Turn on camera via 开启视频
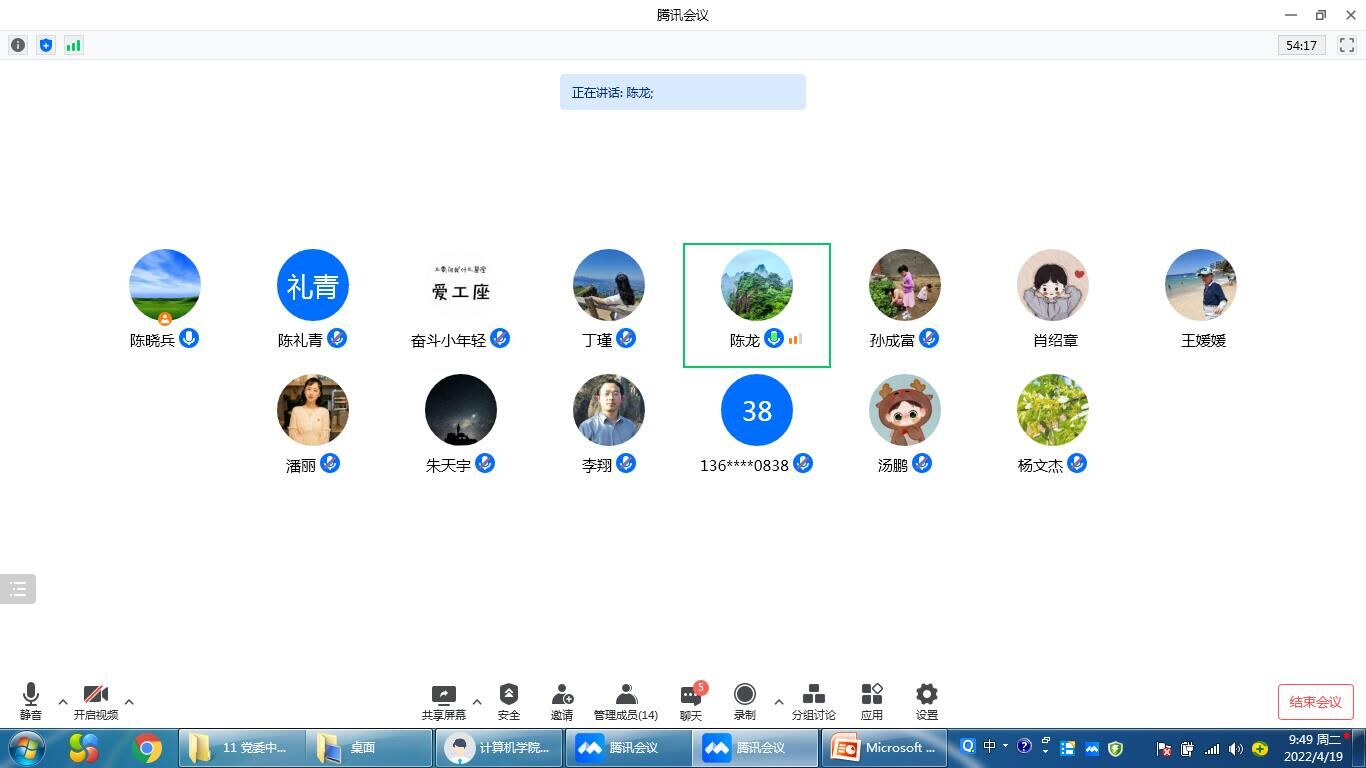This screenshot has height=768, width=1366. tap(95, 701)
